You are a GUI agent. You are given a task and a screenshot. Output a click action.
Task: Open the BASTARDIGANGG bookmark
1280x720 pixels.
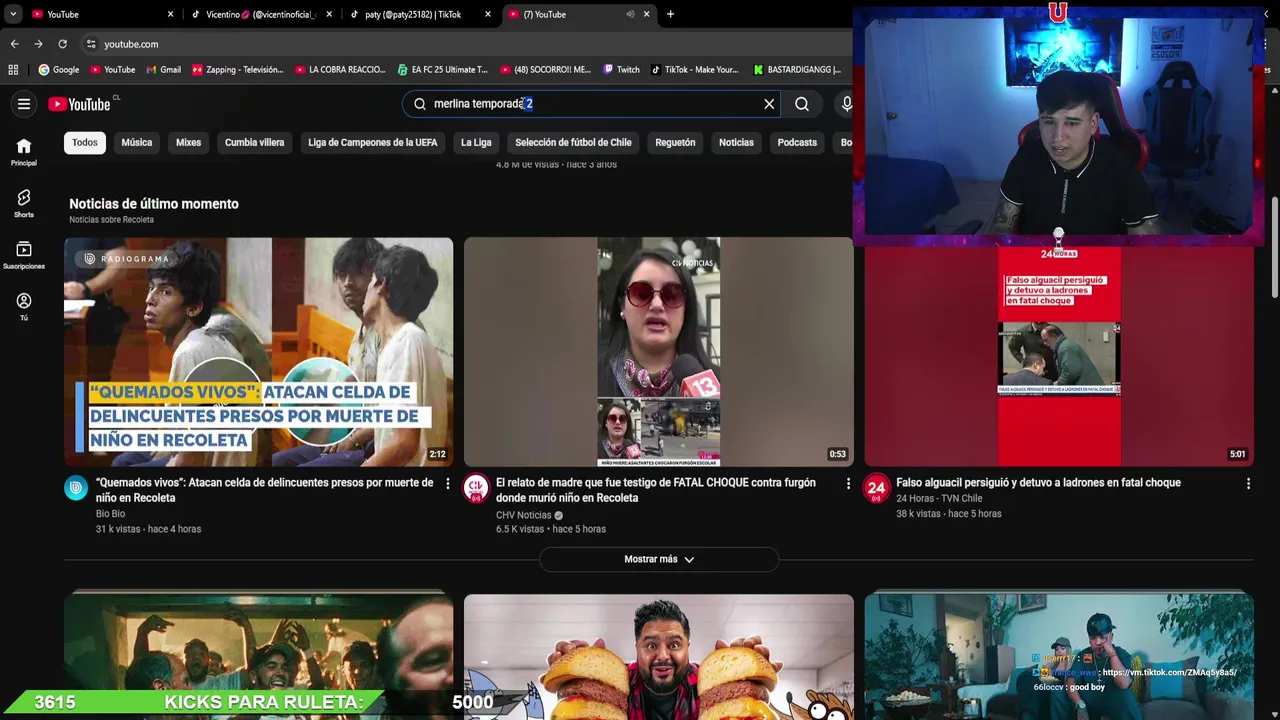tap(797, 70)
